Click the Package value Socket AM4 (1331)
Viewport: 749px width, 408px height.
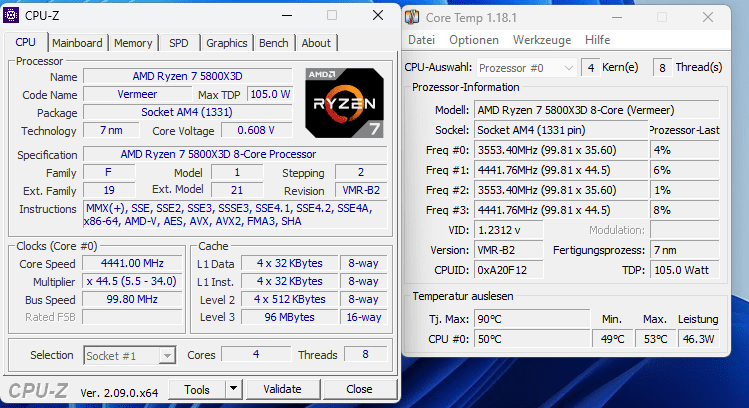(x=188, y=112)
